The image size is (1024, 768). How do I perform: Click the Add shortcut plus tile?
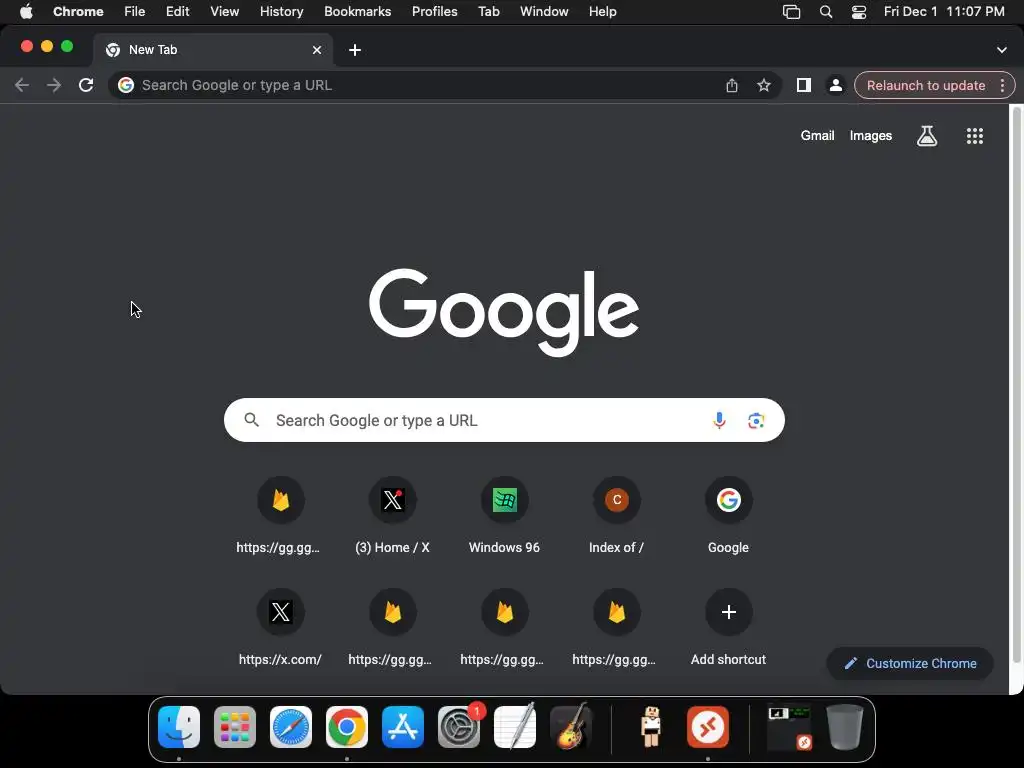pos(728,628)
